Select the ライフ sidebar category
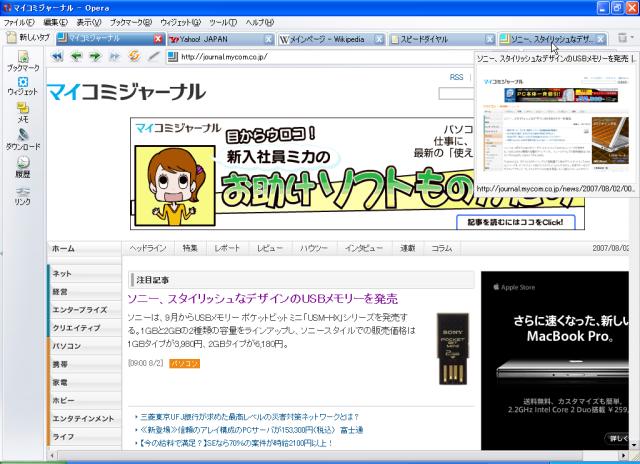Viewport: 640px width, 464px height. point(84,437)
